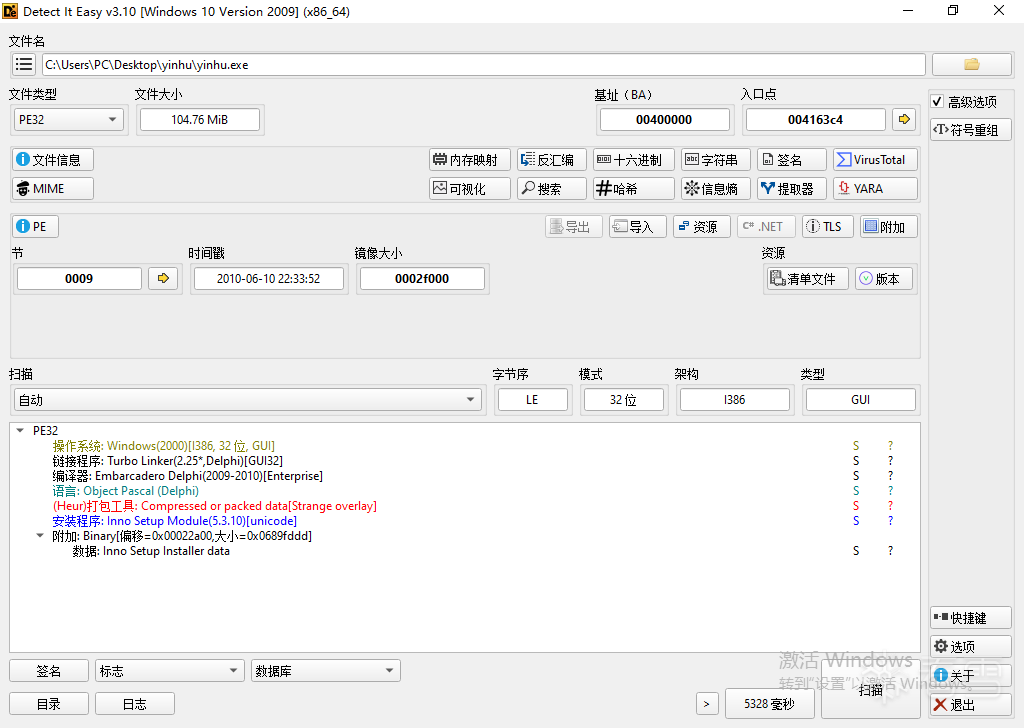Click the 基址 00400000 field

664,119
